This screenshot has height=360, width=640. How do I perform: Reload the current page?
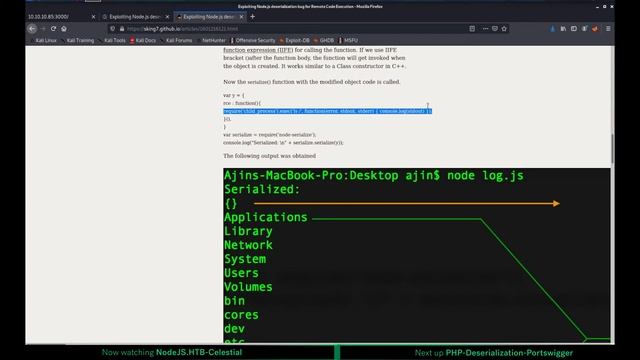(x=53, y=29)
